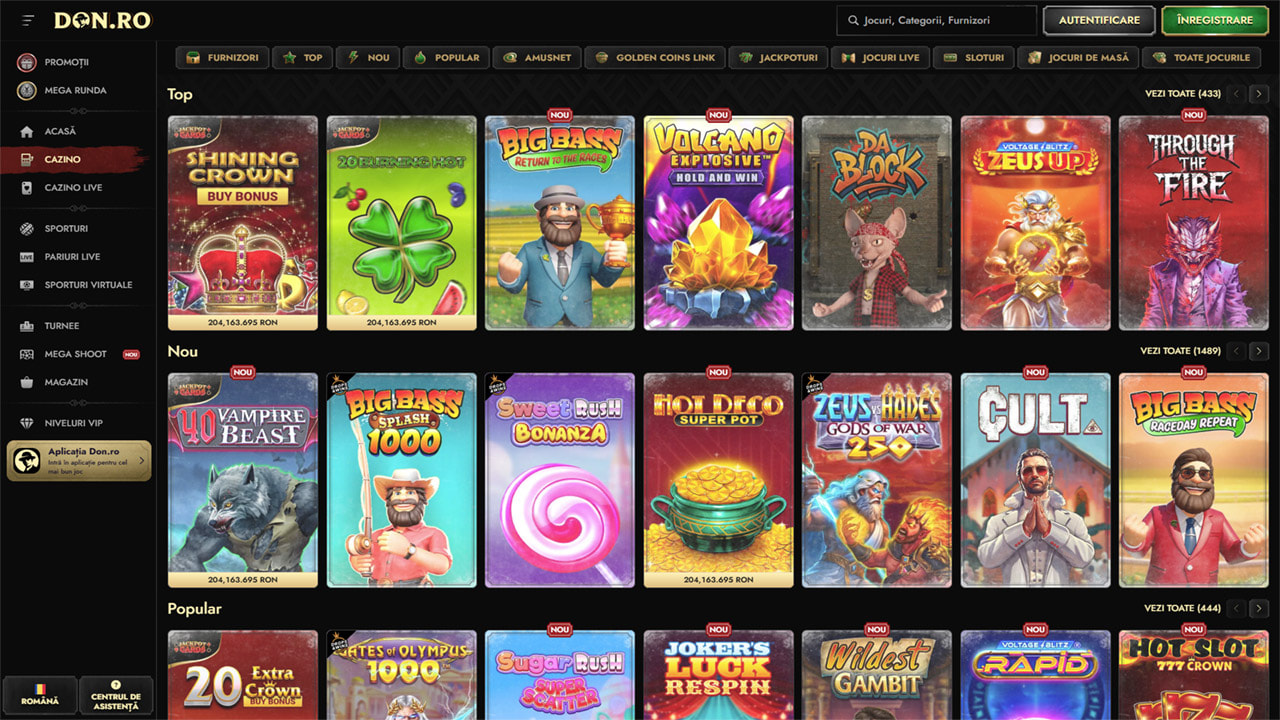The image size is (1280, 720).
Task: Open the Through the Fire game
Action: tap(1194, 223)
